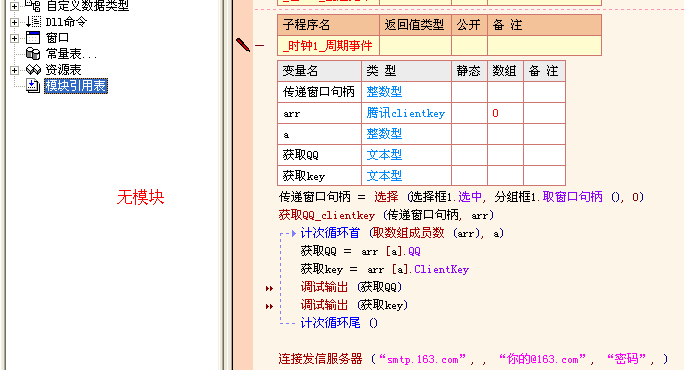The height and width of the screenshot is (370, 684).
Task: Select the 自定义数据类型 tree item
Action: coord(88,6)
